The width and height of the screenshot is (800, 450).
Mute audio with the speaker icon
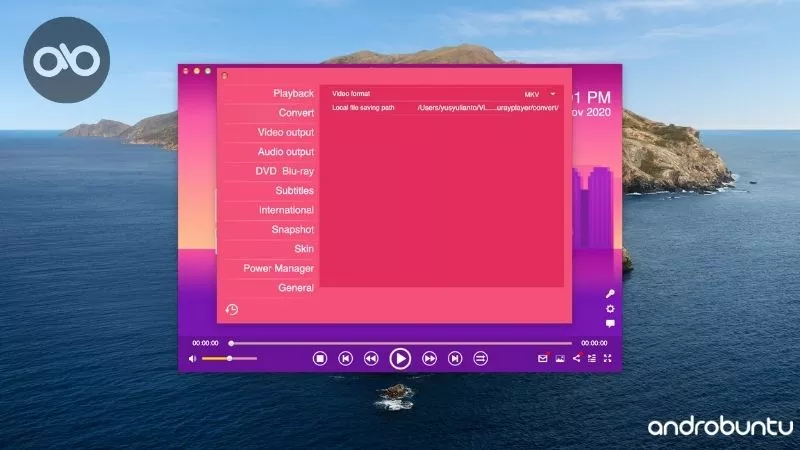pyautogui.click(x=193, y=358)
